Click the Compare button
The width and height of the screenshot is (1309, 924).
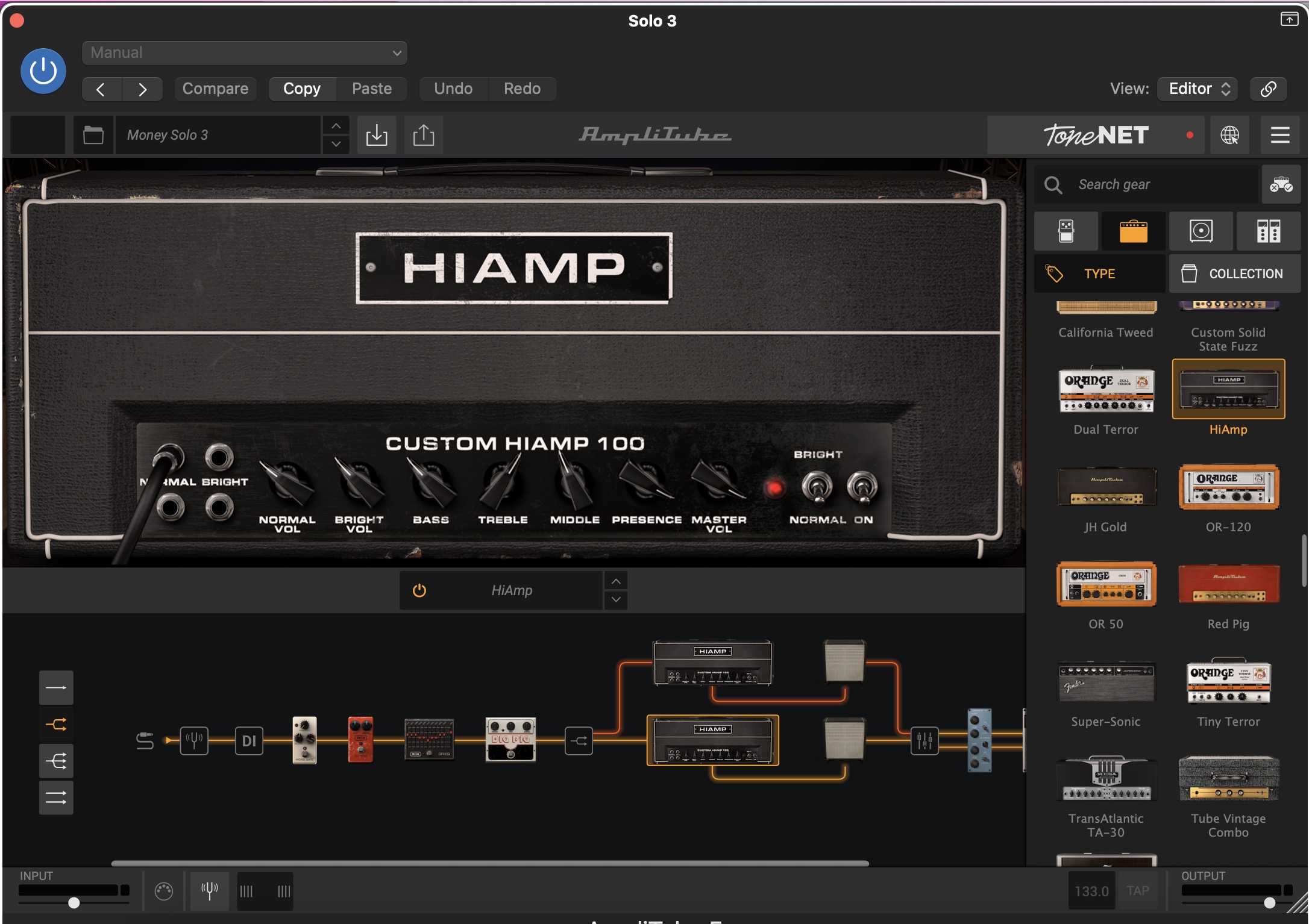coord(215,89)
